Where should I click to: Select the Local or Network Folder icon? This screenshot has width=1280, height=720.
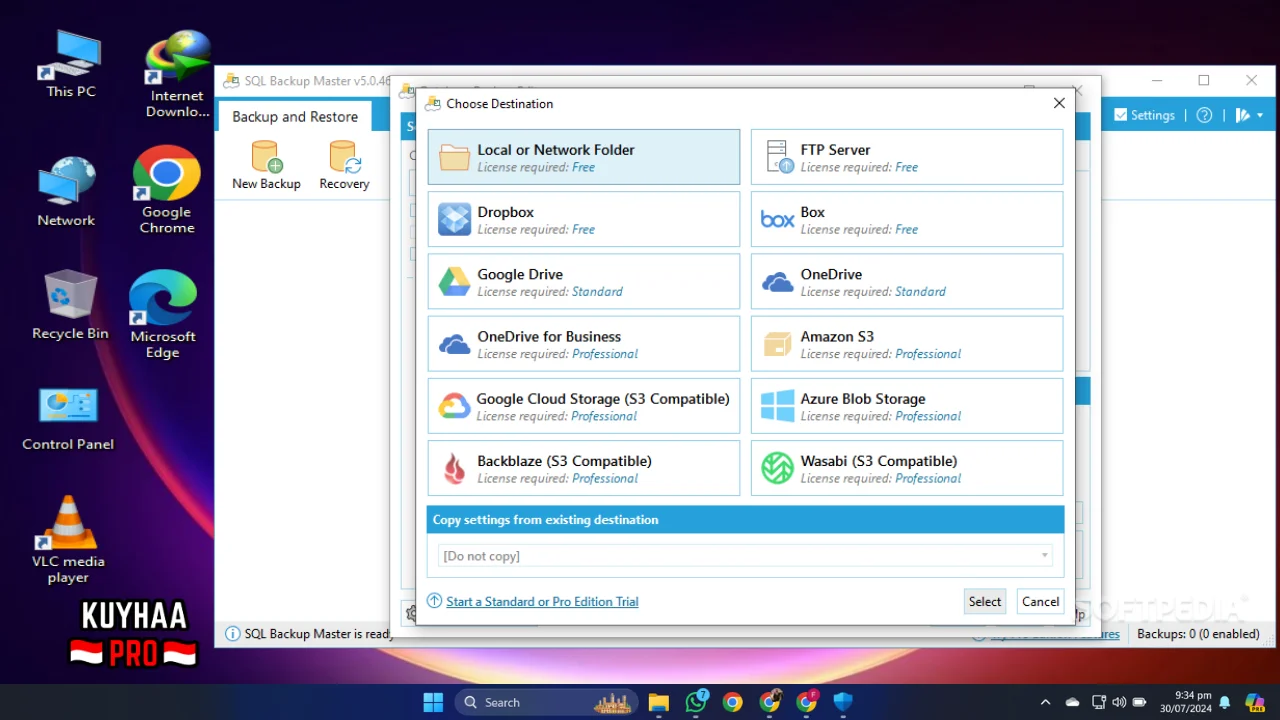[455, 157]
